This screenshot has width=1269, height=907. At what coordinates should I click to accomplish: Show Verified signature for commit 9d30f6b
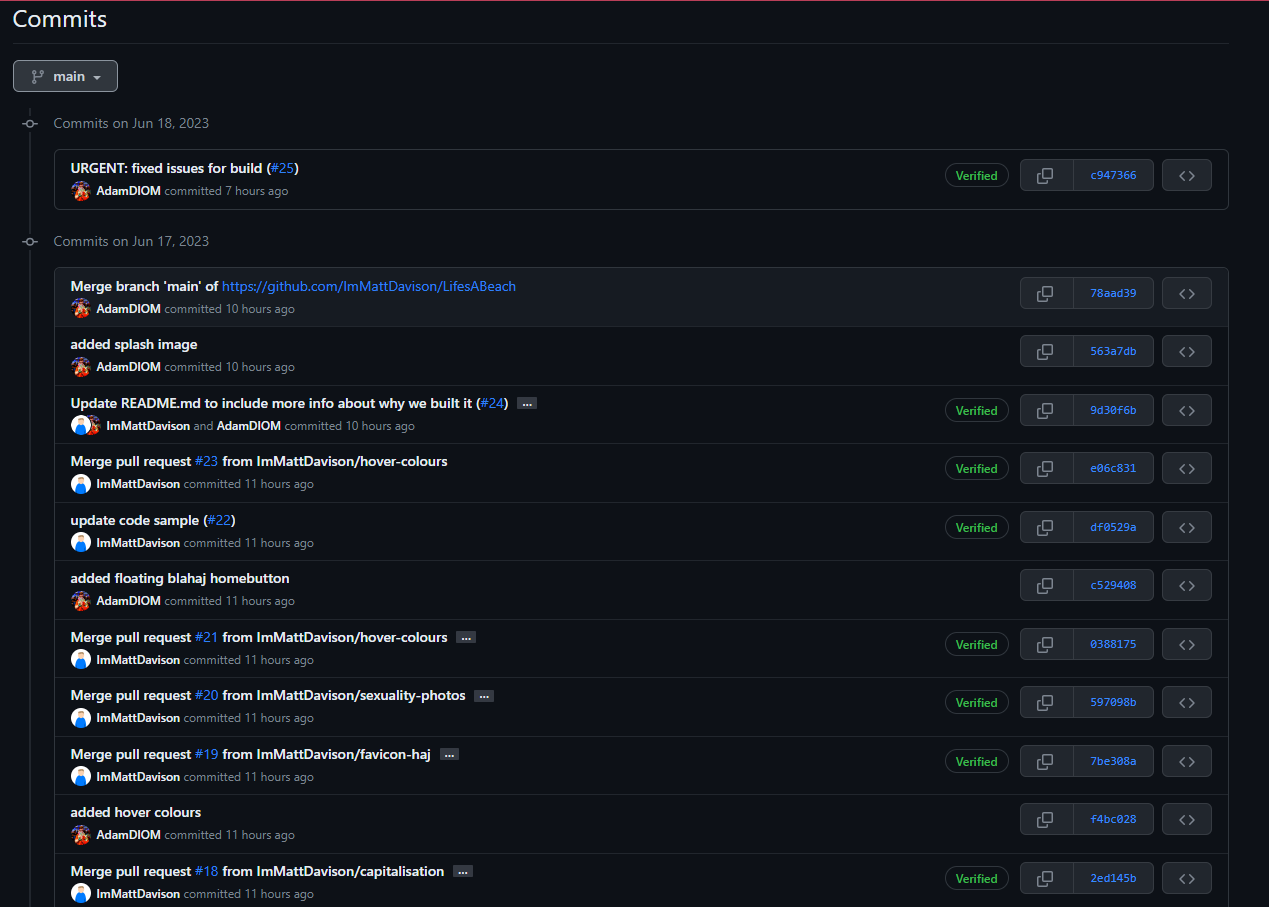pos(977,410)
